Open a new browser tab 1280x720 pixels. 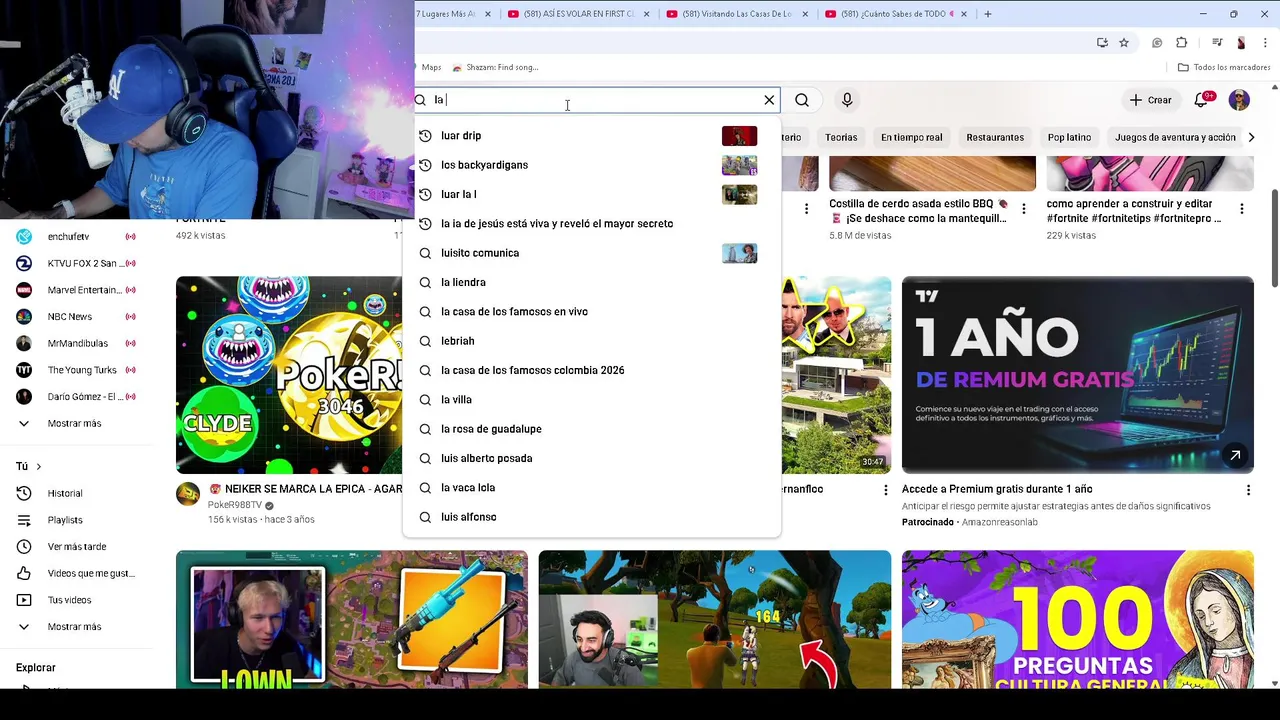click(x=988, y=14)
